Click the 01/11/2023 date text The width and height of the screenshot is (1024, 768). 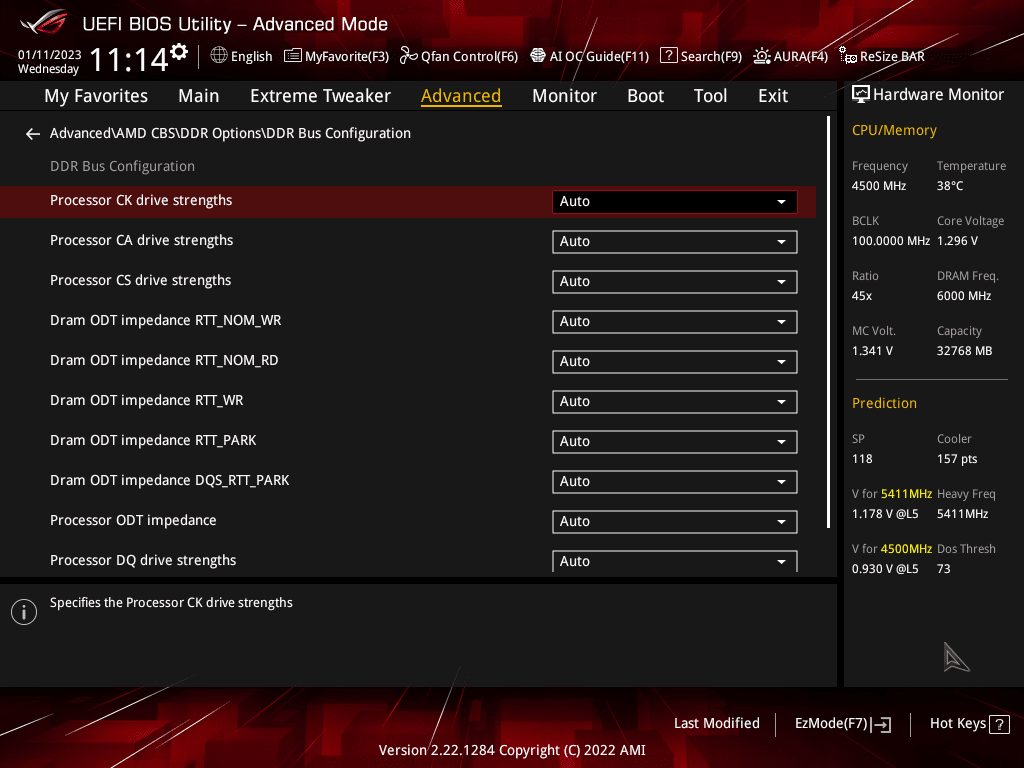[50, 55]
